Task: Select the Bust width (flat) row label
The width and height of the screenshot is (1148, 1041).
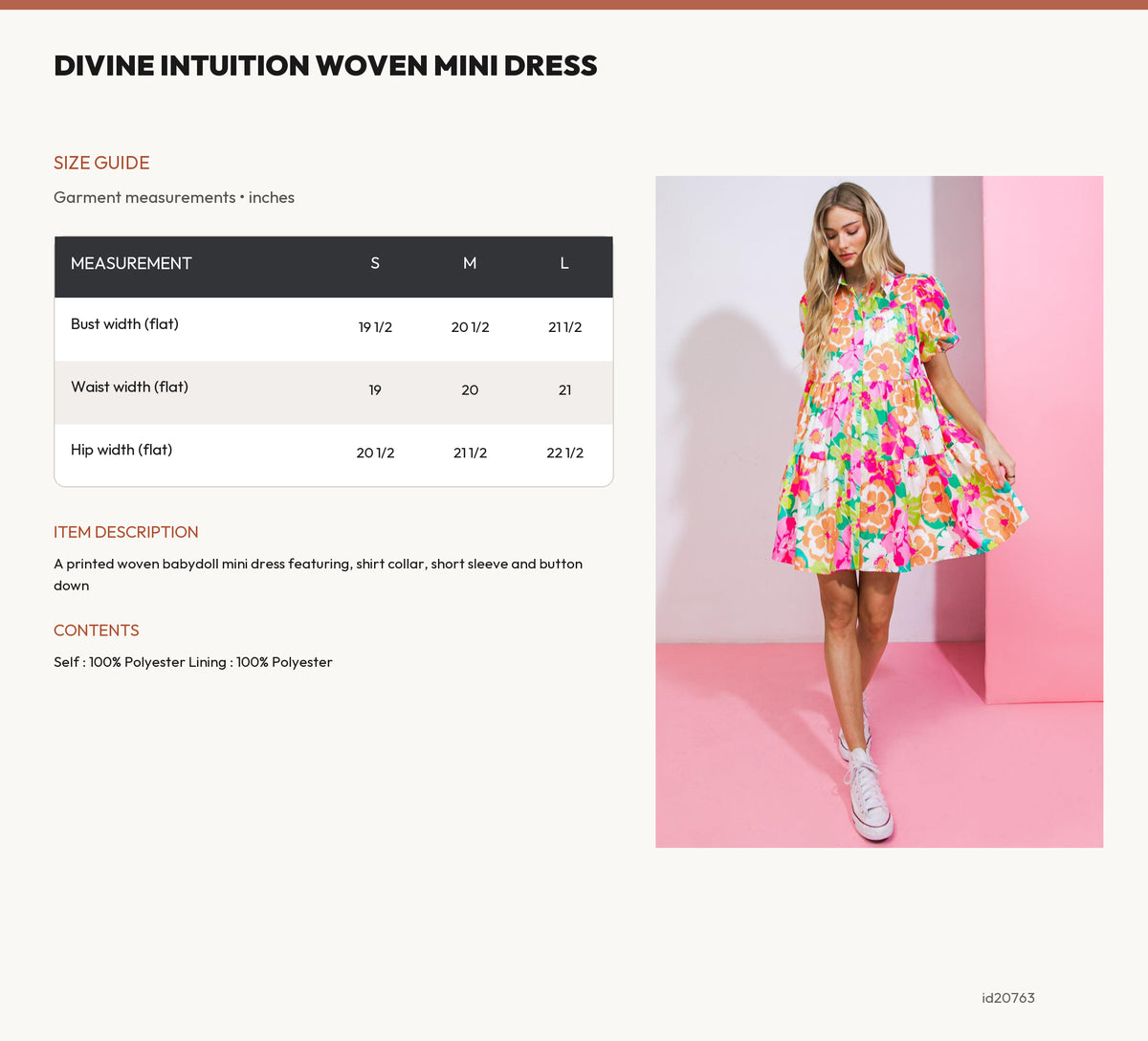Action: (x=124, y=323)
